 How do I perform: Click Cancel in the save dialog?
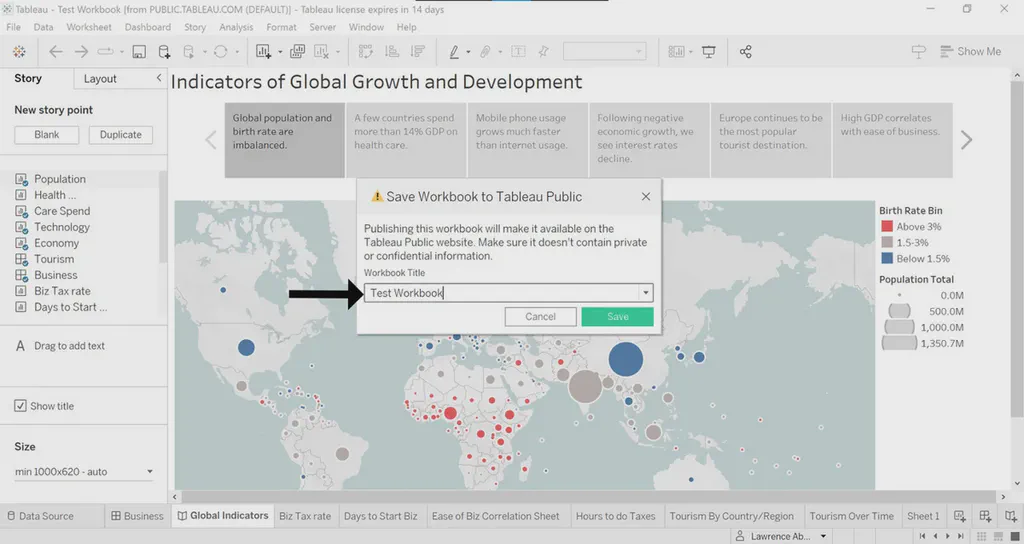[x=540, y=317]
